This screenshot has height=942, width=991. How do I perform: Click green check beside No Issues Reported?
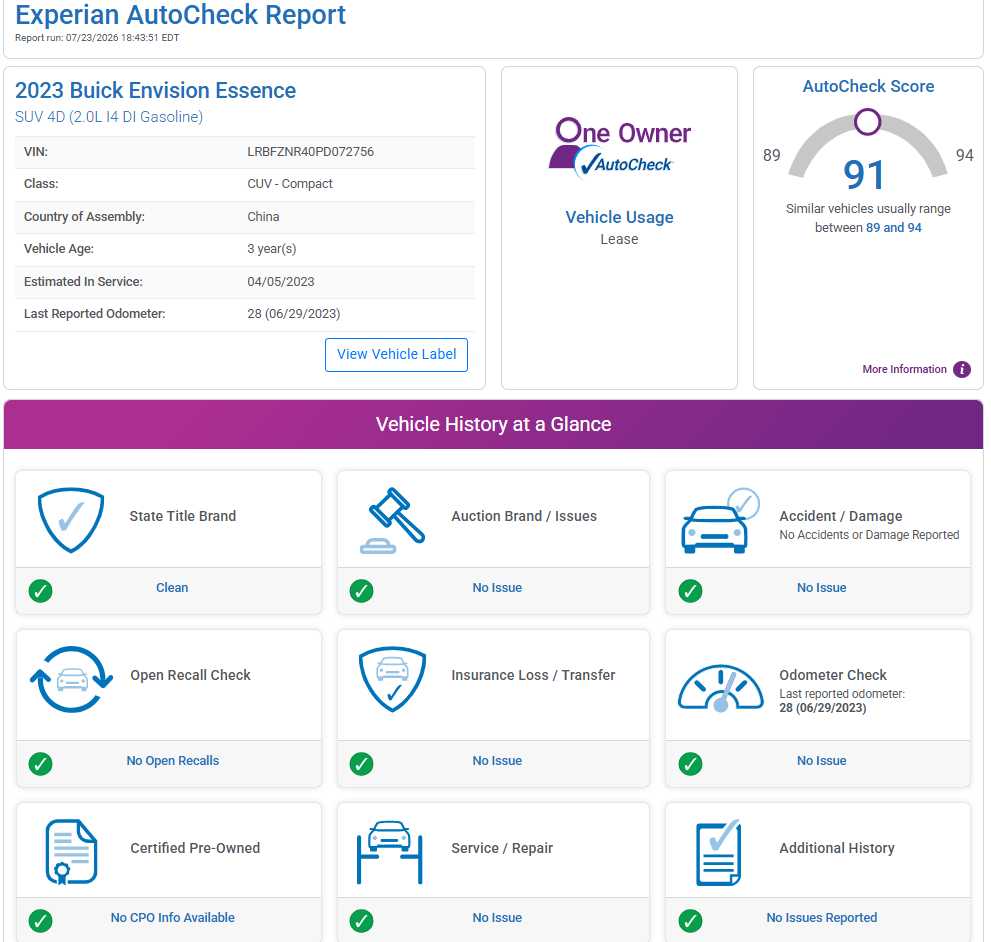pos(690,921)
